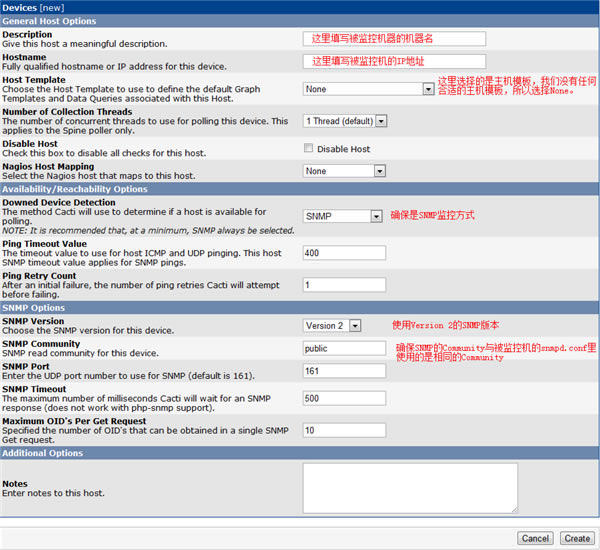
Task: Open the SNMP Version dropdown
Action: pyautogui.click(x=332, y=326)
